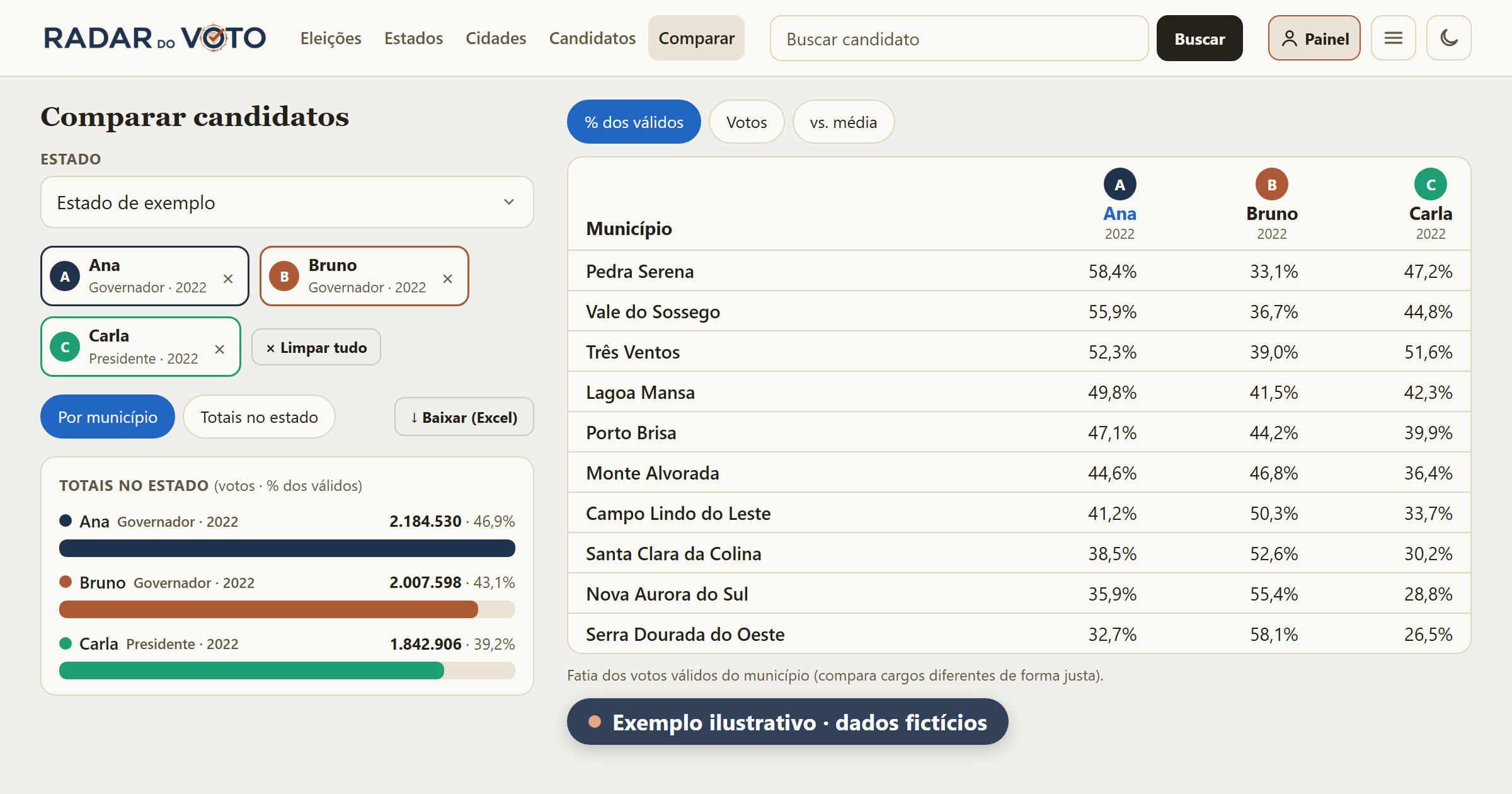
Task: Click the Ana dot in state totals
Action: click(66, 521)
